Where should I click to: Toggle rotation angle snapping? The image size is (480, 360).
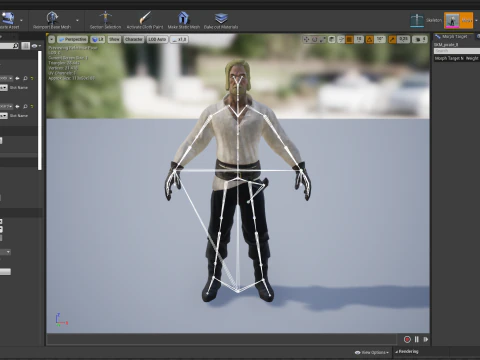click(x=370, y=39)
